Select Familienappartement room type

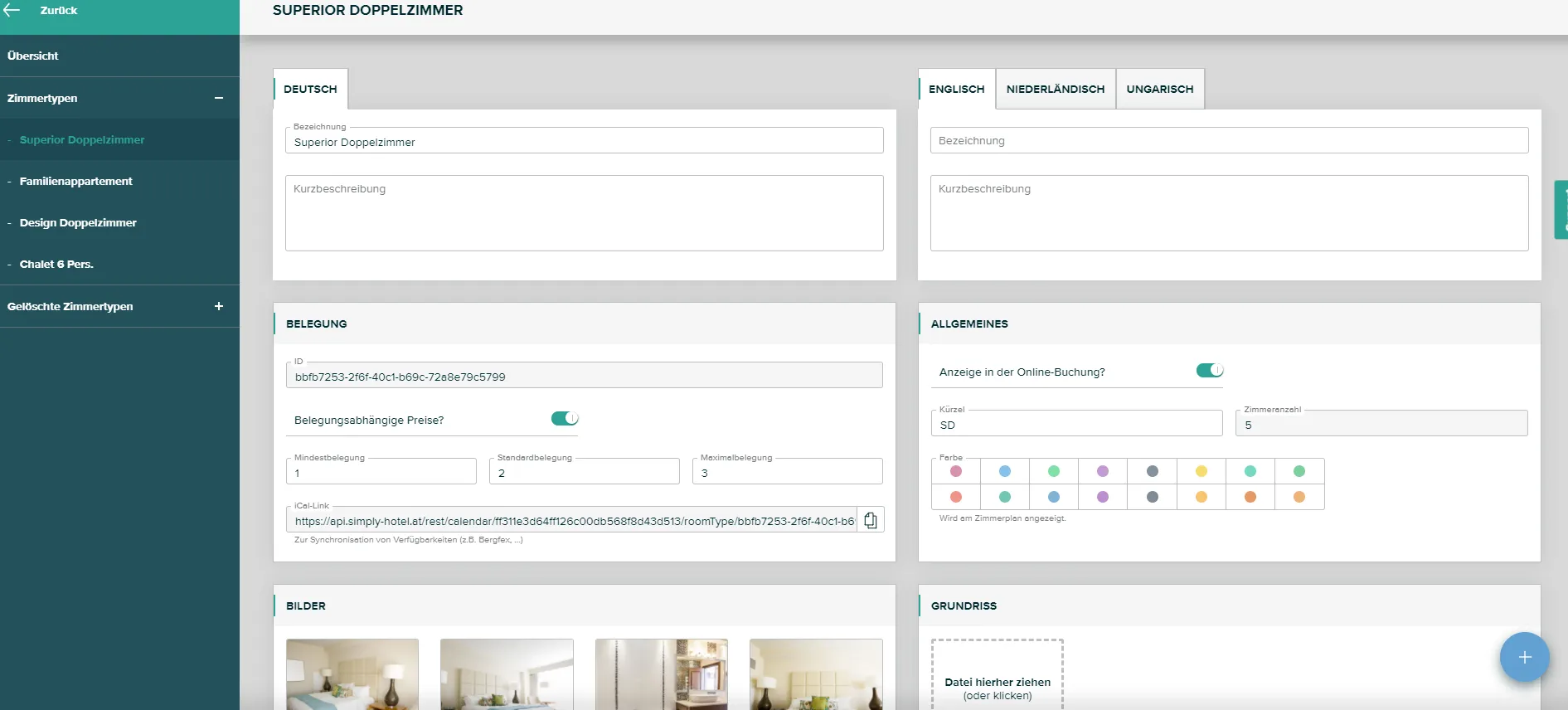click(x=119, y=181)
